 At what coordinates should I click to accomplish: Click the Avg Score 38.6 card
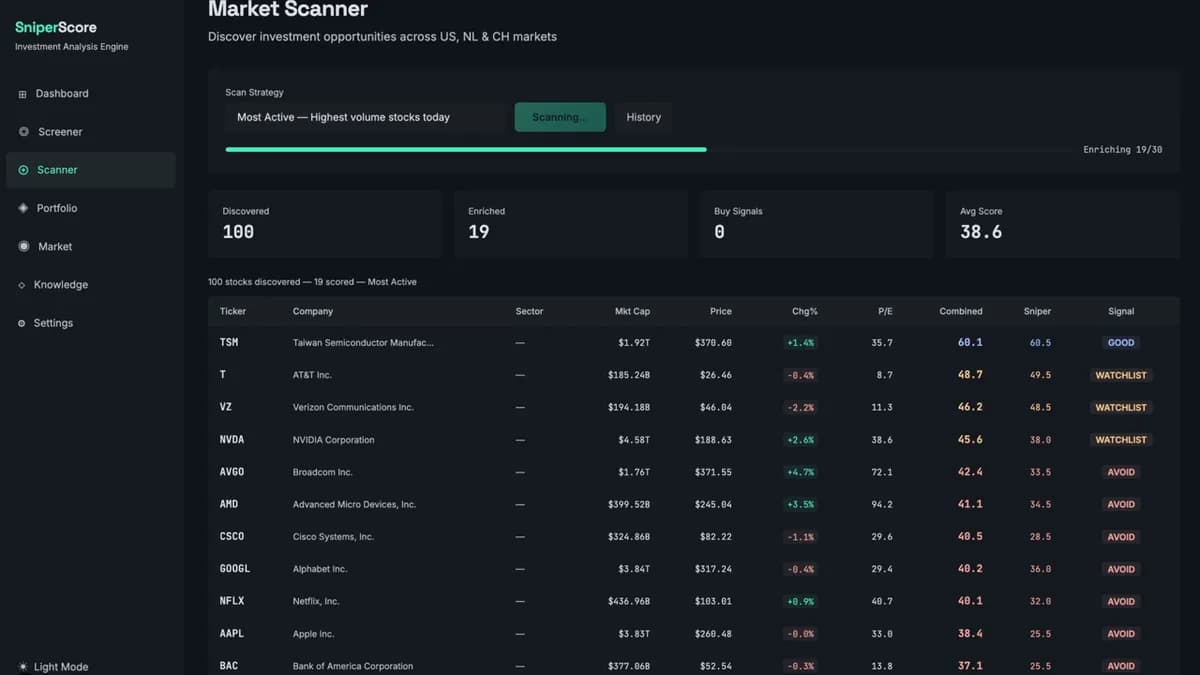[x=1063, y=224]
